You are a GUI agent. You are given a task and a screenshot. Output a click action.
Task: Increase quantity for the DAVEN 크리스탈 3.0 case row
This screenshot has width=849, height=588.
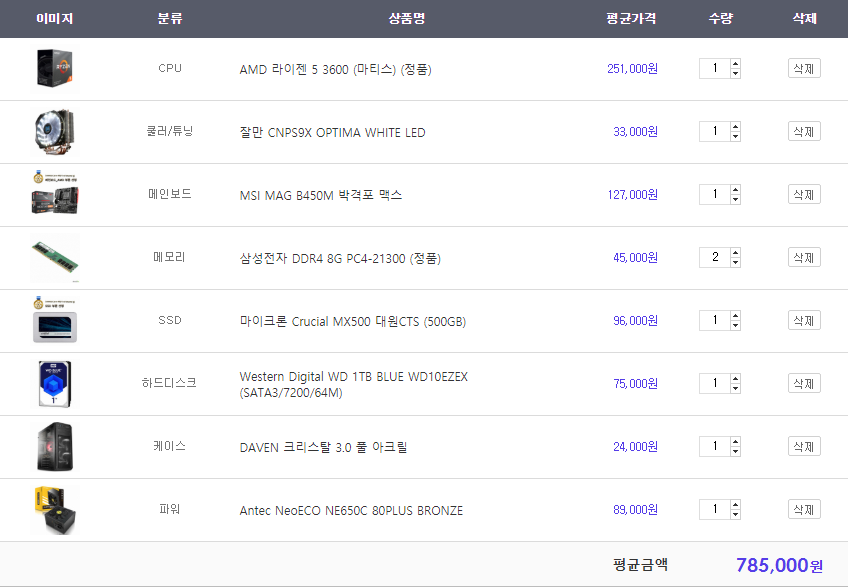[x=735, y=441]
